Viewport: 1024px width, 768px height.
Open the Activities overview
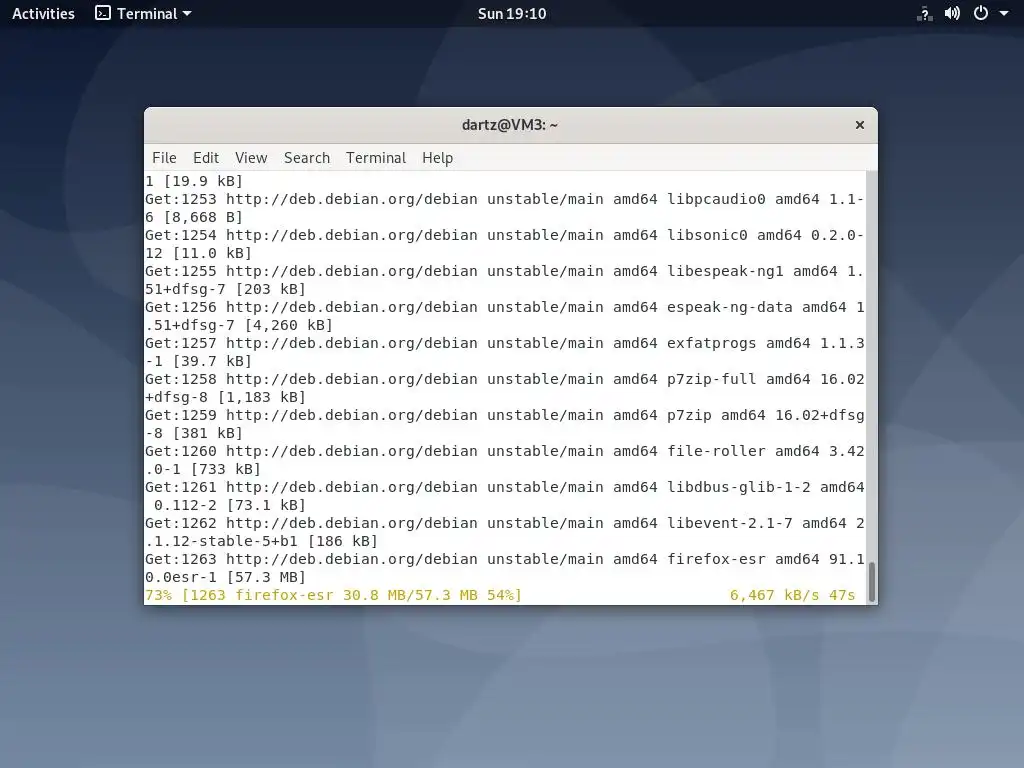coord(43,14)
